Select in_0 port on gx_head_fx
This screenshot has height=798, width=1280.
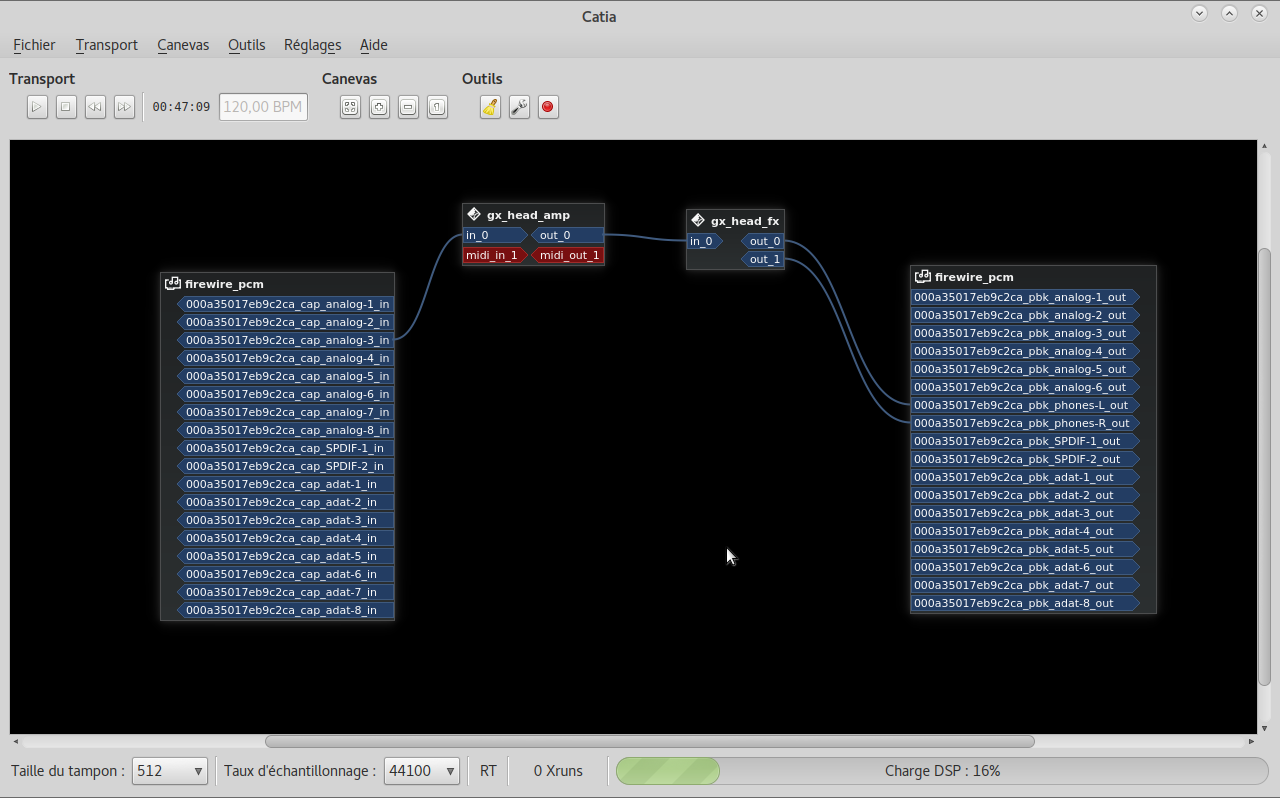coord(705,241)
